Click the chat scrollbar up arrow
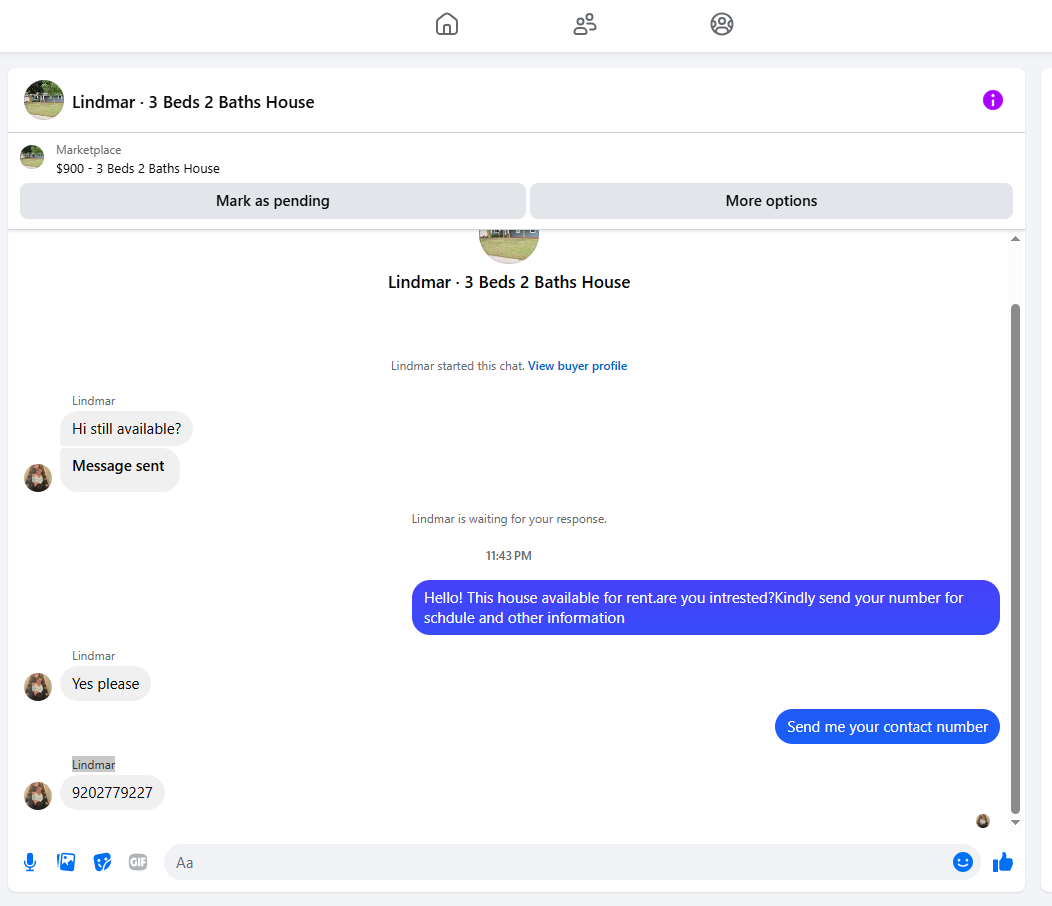Screen dimensions: 1052x906 tap(1015, 239)
